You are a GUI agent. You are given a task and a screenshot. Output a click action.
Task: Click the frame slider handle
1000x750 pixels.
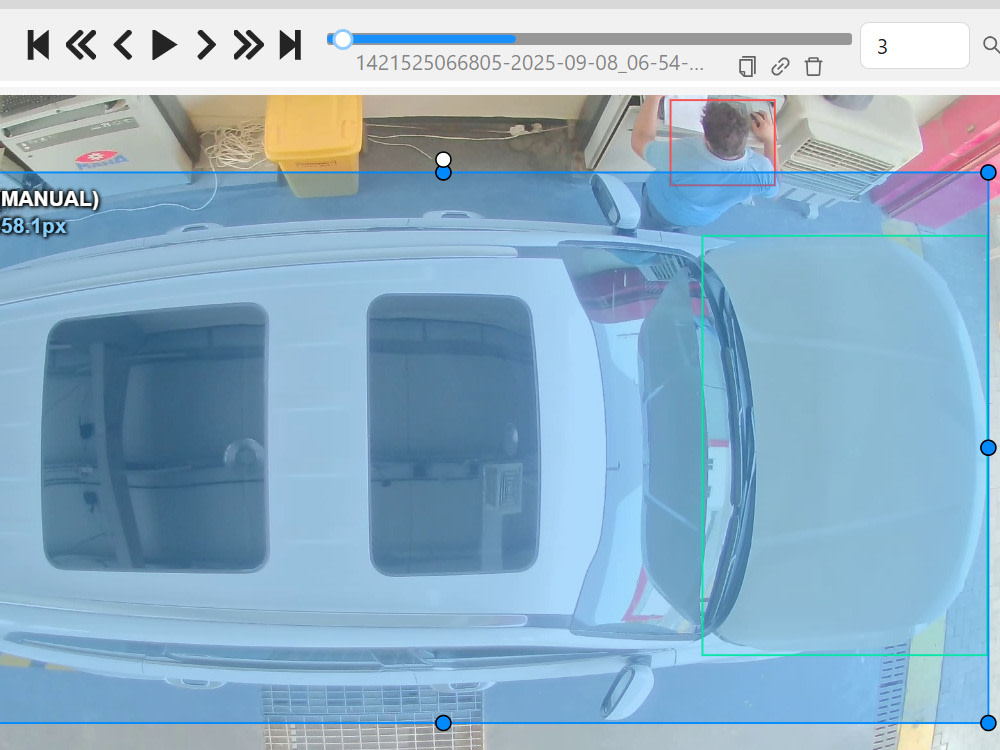[342, 40]
